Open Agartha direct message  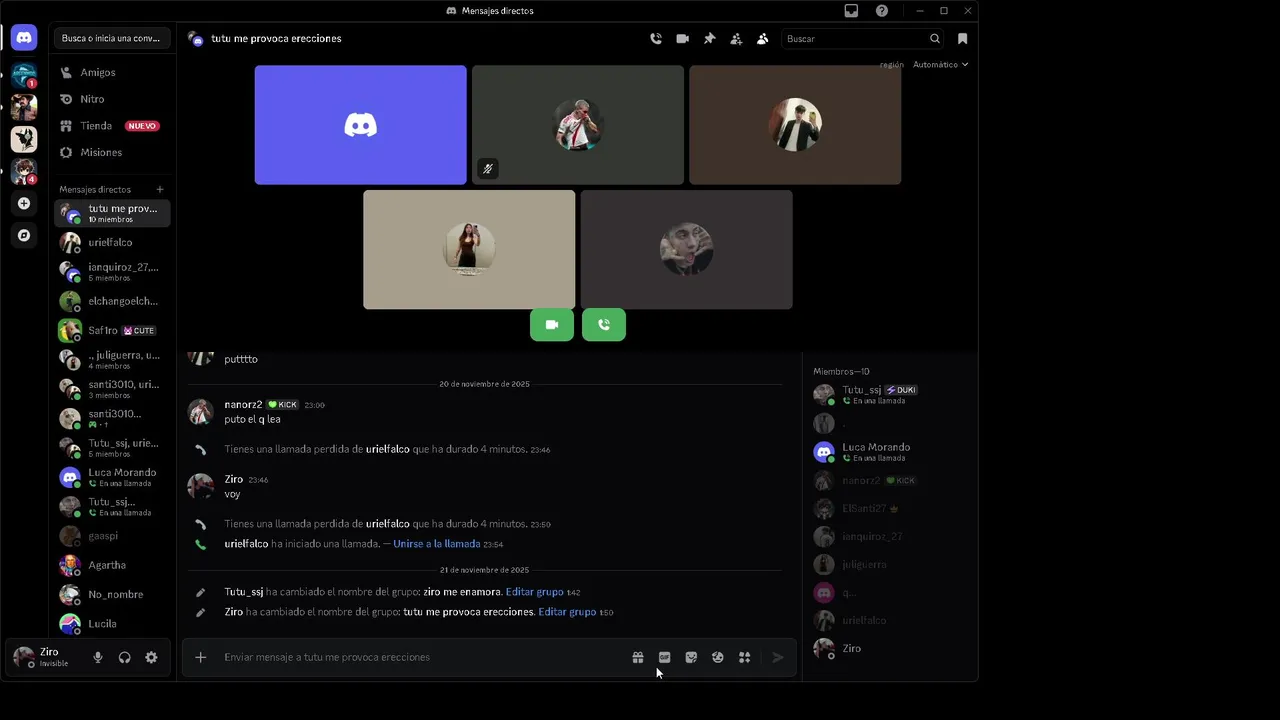(x=112, y=565)
